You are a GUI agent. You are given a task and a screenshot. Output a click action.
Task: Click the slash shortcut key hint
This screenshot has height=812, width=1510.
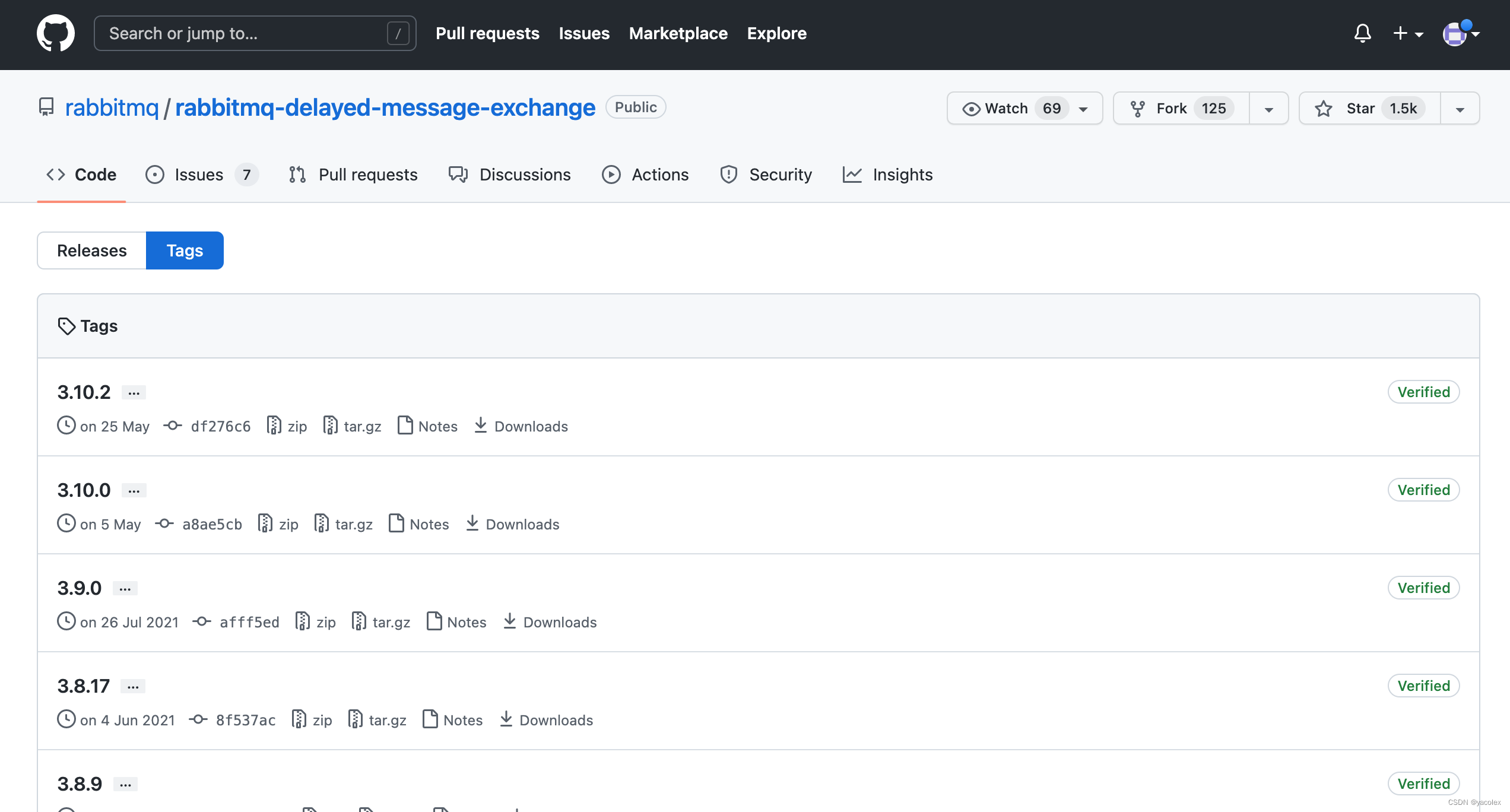tap(398, 33)
